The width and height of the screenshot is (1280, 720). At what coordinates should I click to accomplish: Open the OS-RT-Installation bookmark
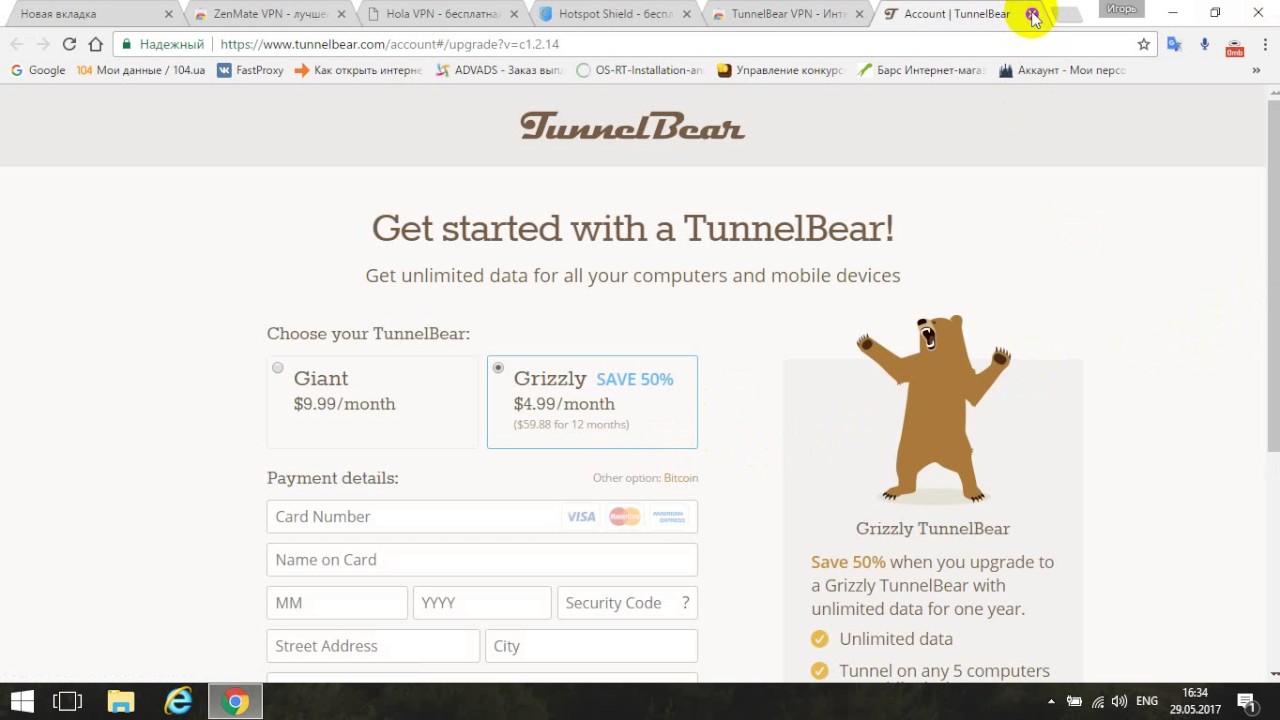click(x=640, y=70)
